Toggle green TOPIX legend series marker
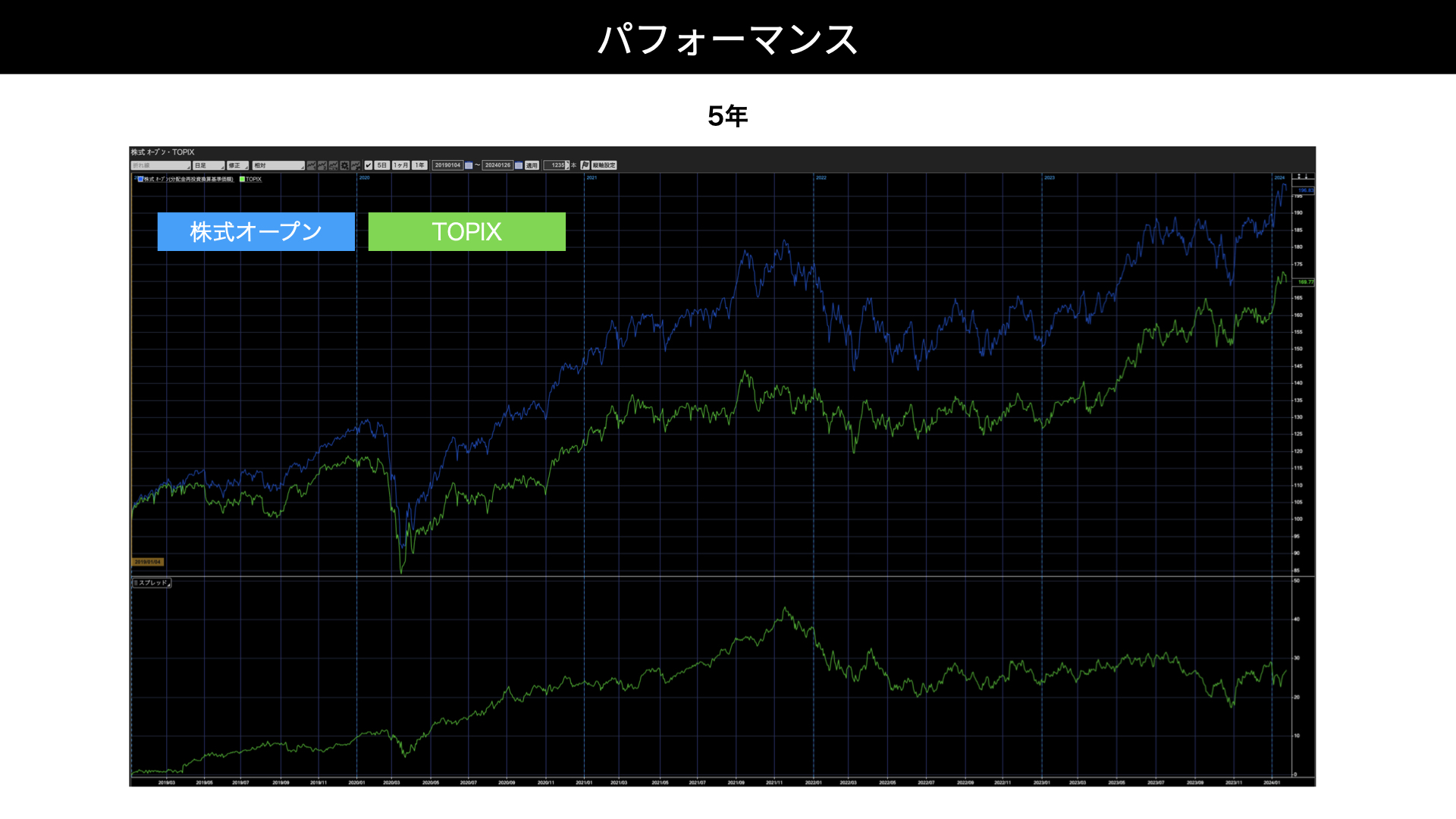Image resolution: width=1456 pixels, height=819 pixels. click(242, 179)
